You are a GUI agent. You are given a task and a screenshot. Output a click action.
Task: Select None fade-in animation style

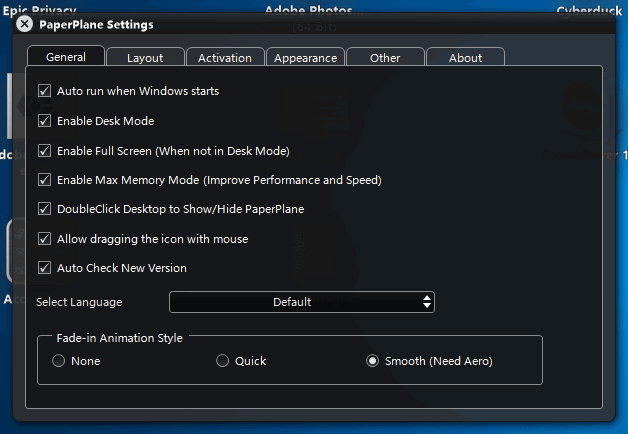pyautogui.click(x=58, y=361)
